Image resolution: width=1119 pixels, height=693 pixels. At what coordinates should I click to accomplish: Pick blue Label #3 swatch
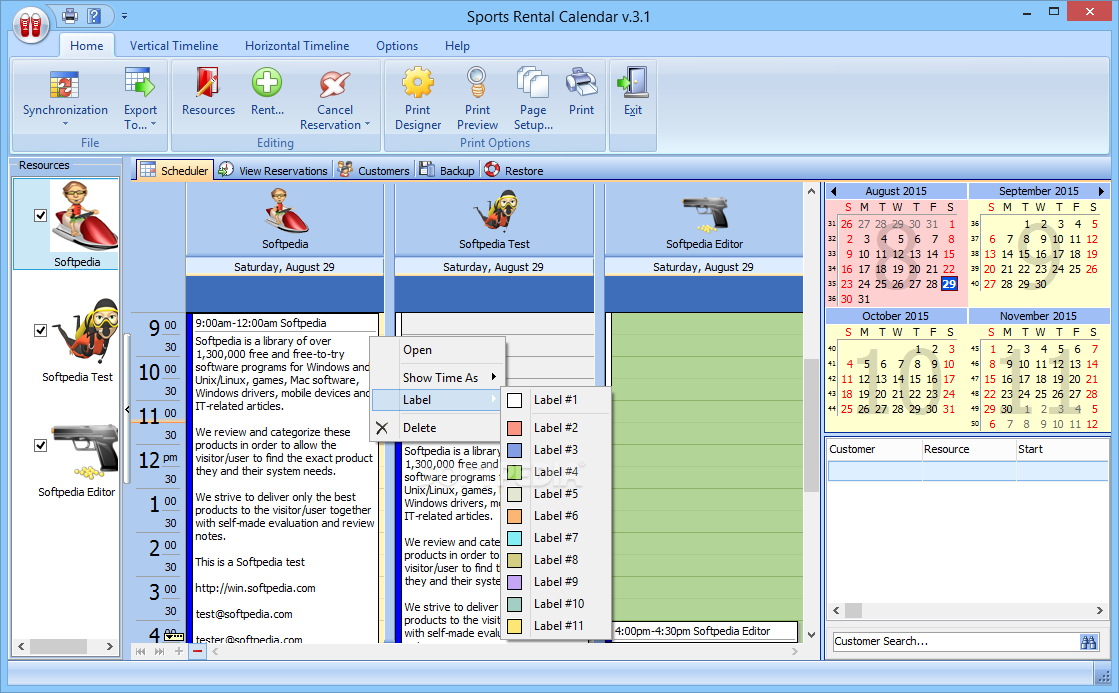pyautogui.click(x=515, y=450)
